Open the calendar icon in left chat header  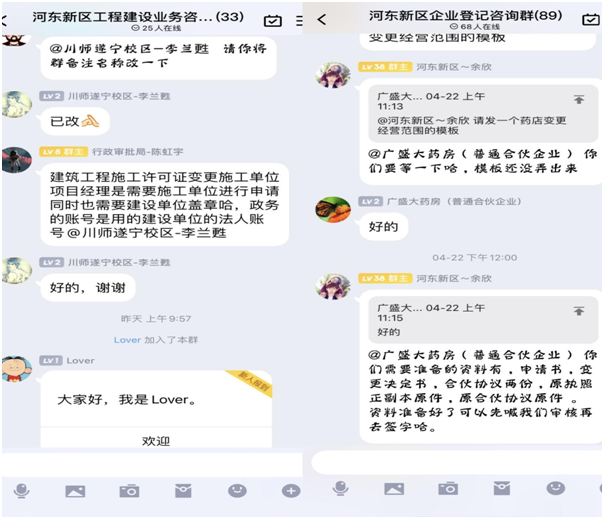click(x=273, y=20)
